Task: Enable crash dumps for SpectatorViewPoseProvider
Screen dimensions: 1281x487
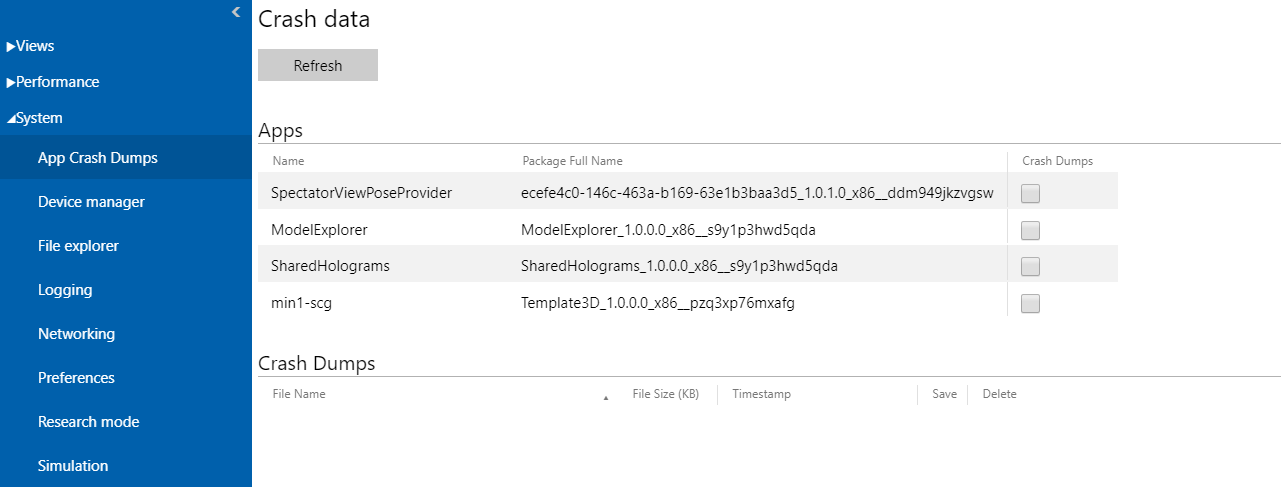Action: 1030,194
